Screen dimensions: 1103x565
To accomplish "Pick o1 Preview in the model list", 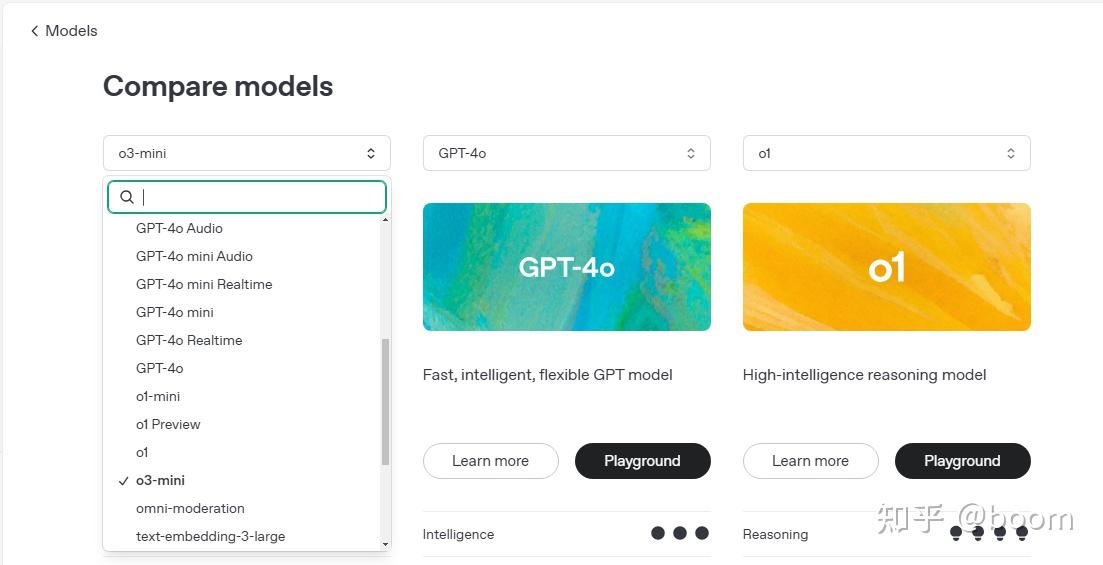I will pyautogui.click(x=168, y=424).
